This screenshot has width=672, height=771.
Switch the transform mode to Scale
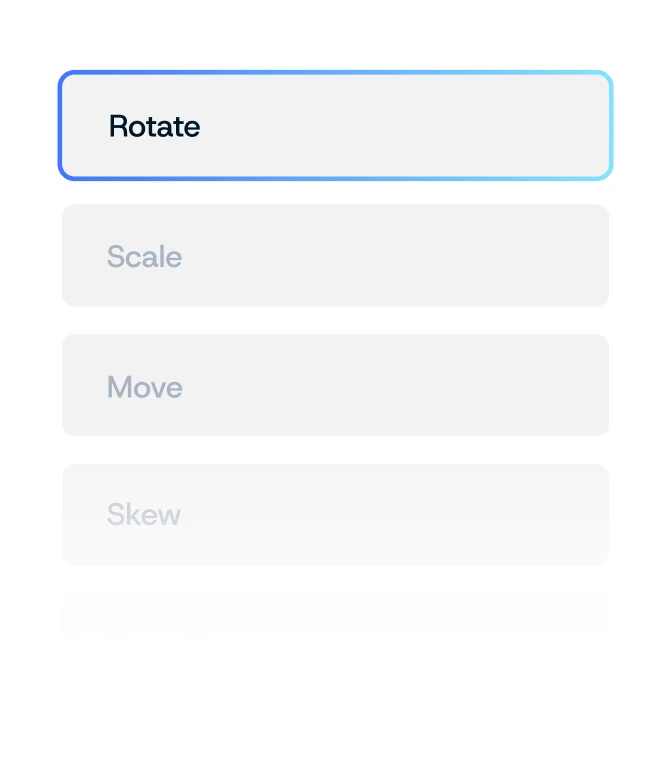[x=335, y=256]
